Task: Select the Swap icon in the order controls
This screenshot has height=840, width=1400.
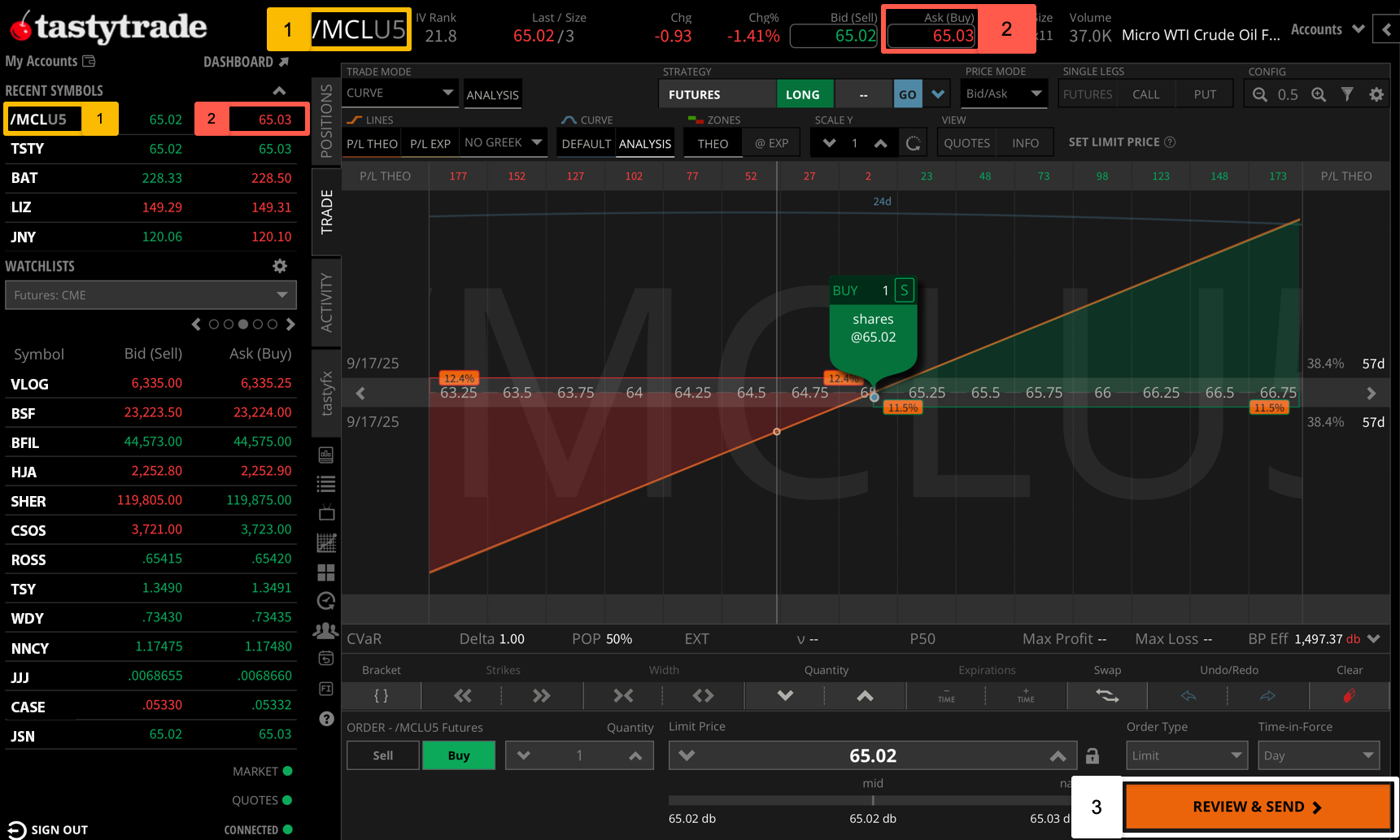Action: [1106, 695]
